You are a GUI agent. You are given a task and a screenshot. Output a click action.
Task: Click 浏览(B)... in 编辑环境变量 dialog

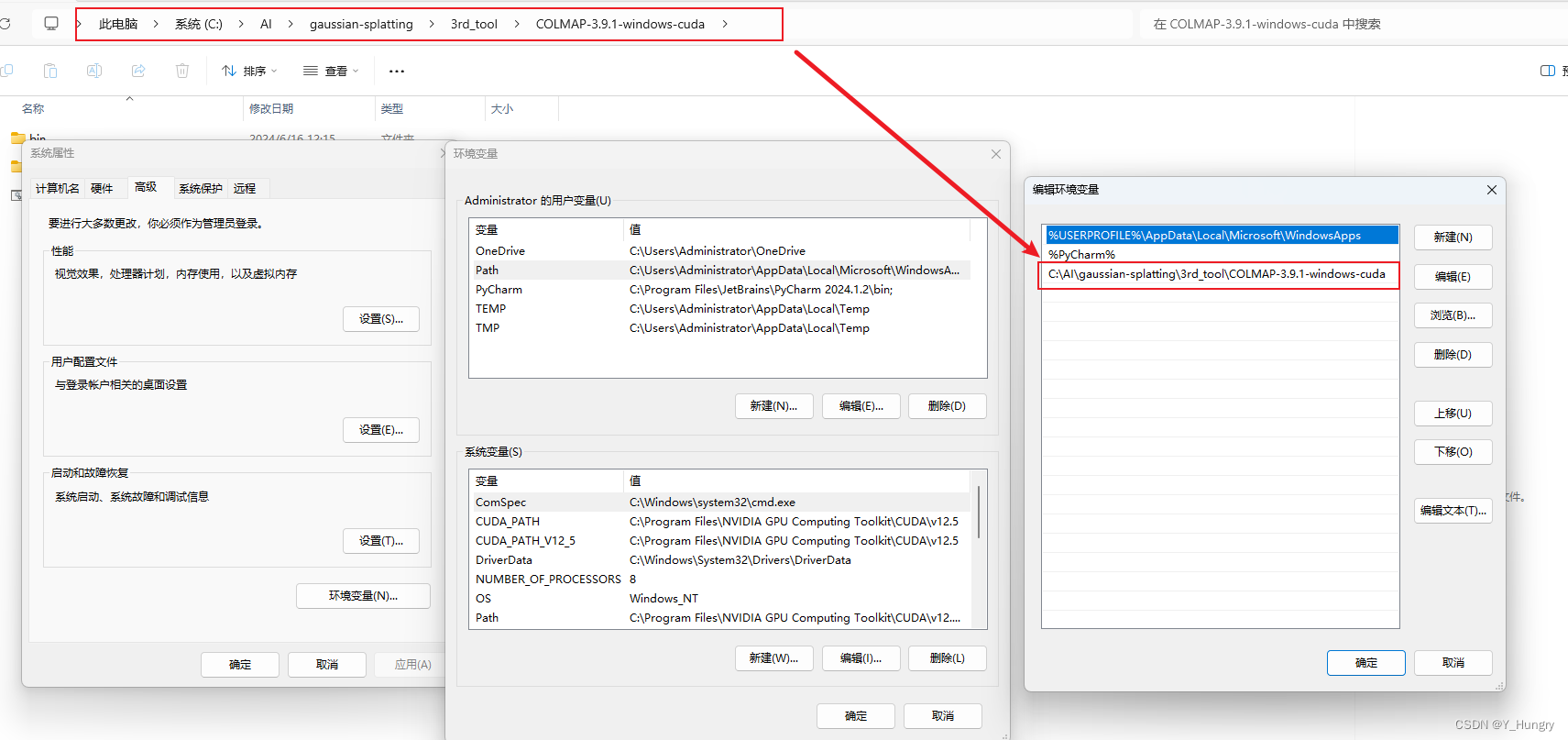[1453, 315]
